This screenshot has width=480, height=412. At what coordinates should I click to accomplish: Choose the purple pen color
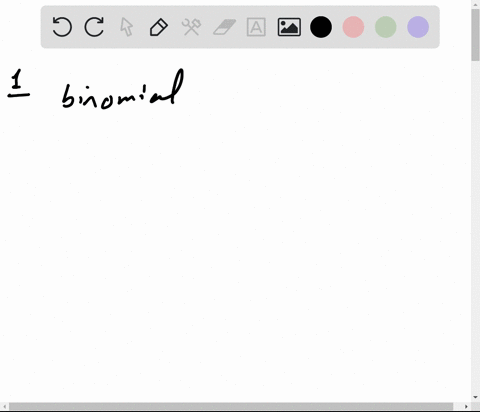[418, 27]
